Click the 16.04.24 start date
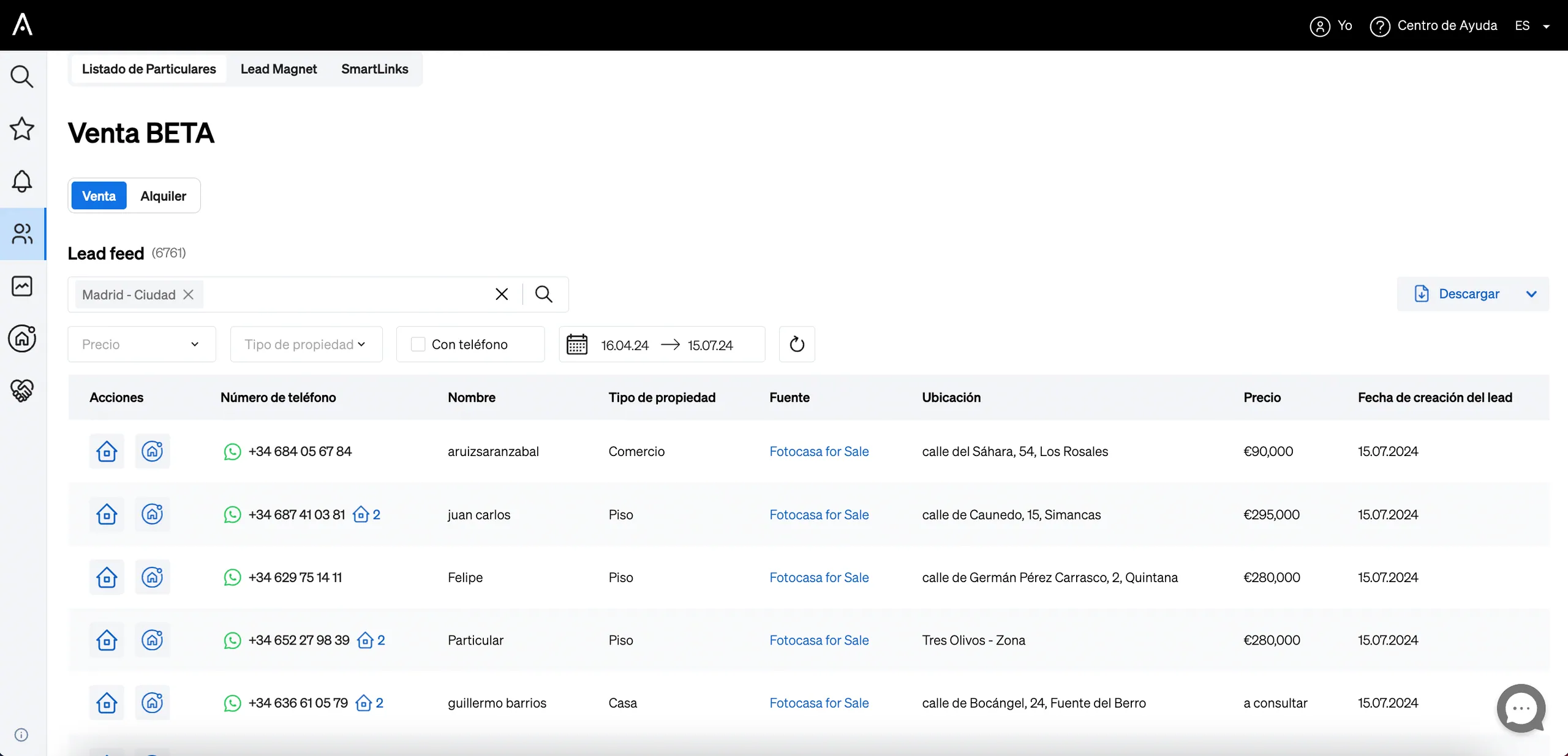Screen dimensions: 1568x756 (624, 345)
